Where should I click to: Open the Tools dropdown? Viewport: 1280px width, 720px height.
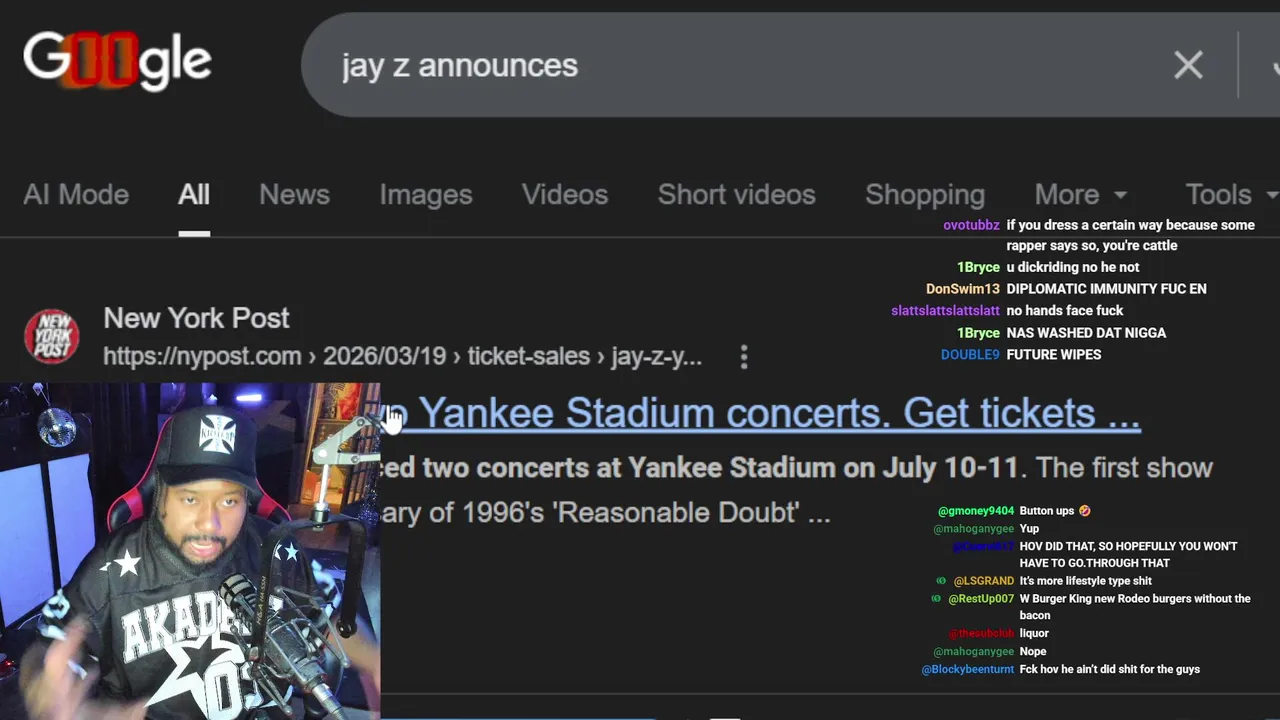click(1230, 194)
